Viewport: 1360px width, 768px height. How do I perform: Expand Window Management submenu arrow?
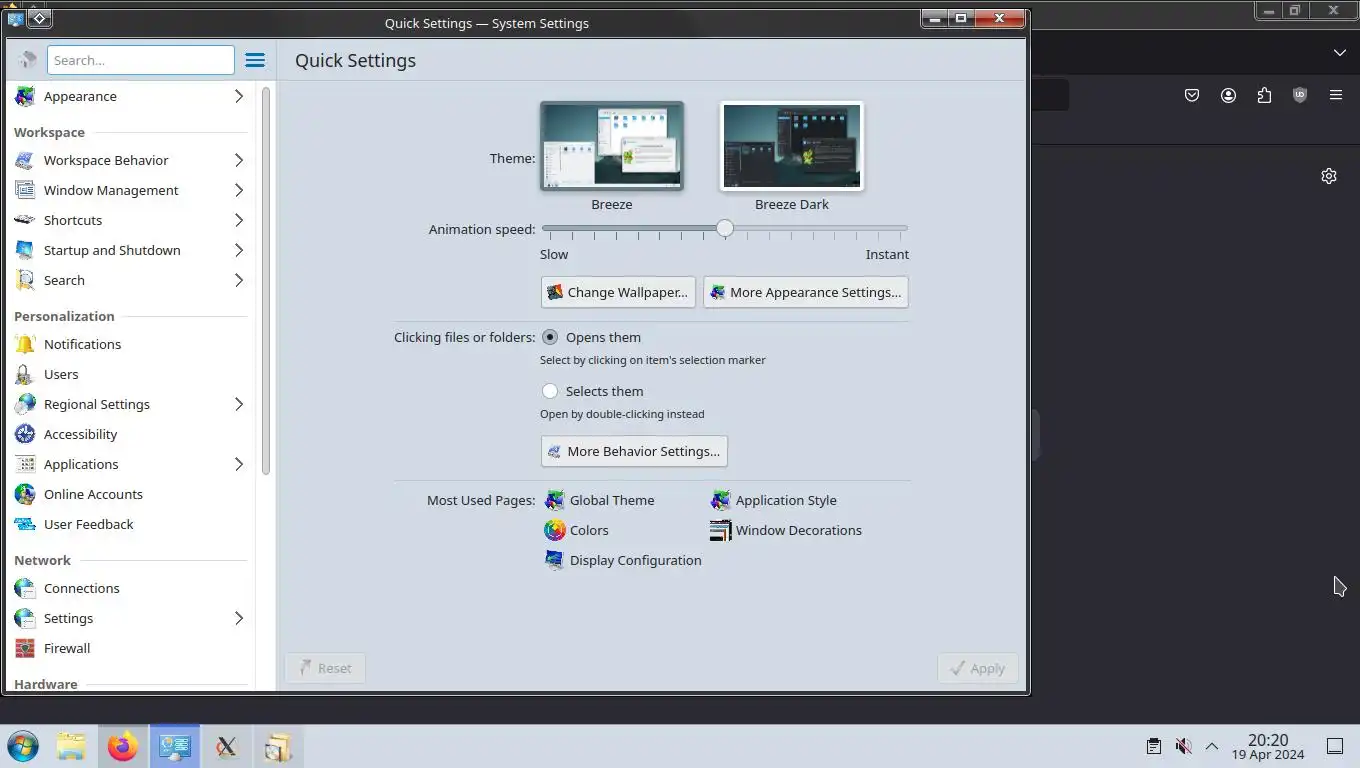tap(239, 190)
